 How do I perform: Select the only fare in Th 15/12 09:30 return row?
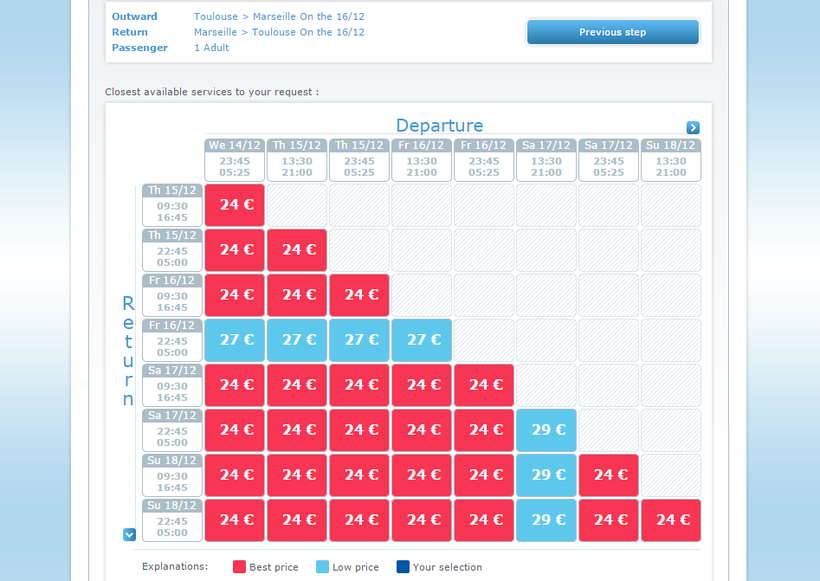[235, 205]
